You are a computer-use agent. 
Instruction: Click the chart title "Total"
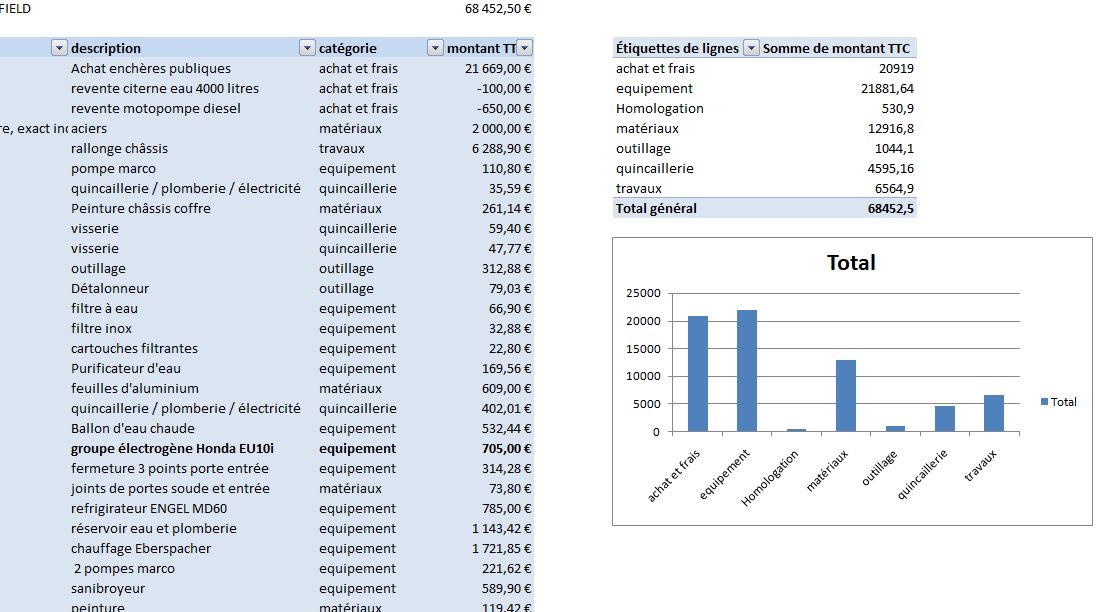851,263
